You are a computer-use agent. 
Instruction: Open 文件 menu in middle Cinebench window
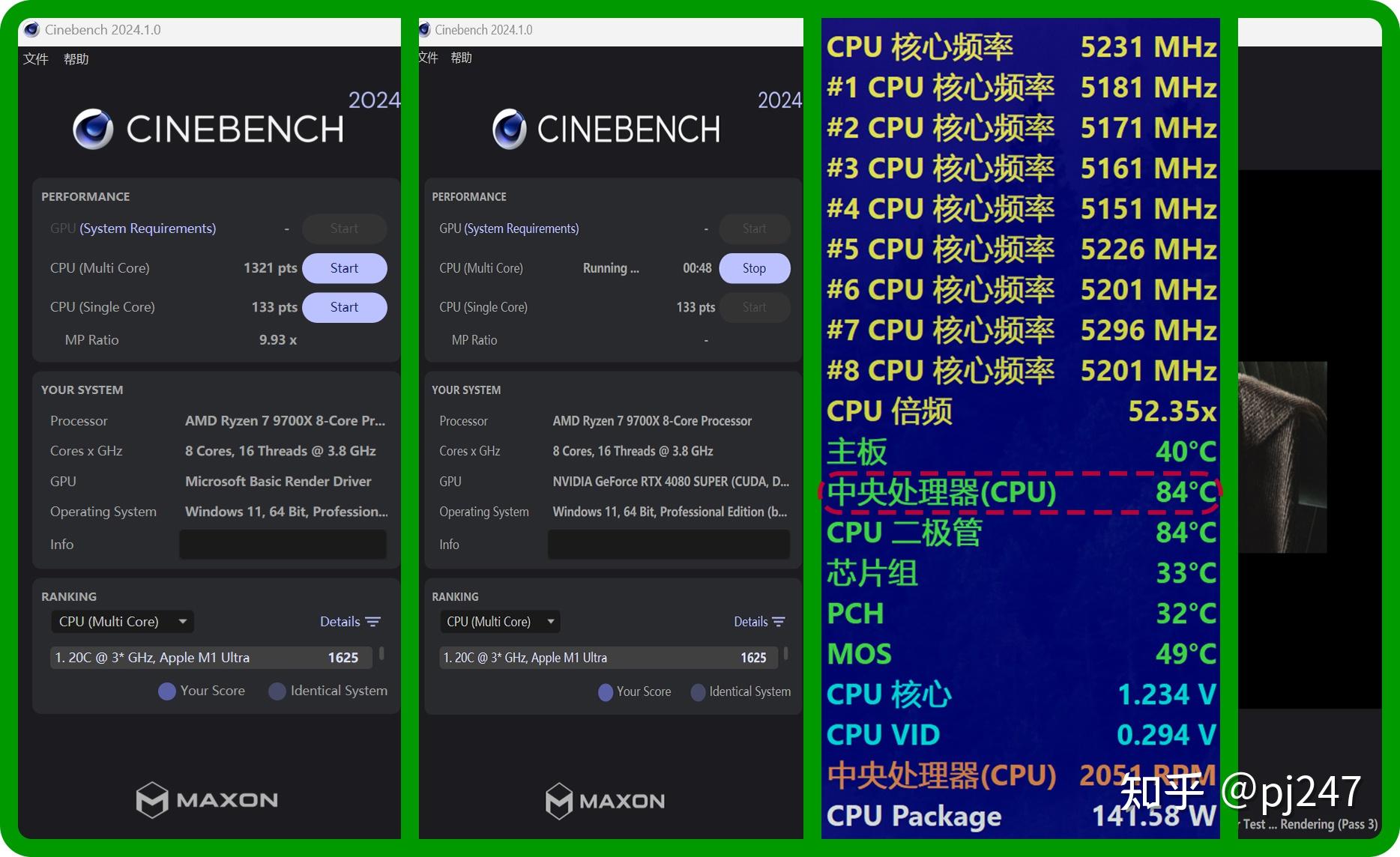428,58
